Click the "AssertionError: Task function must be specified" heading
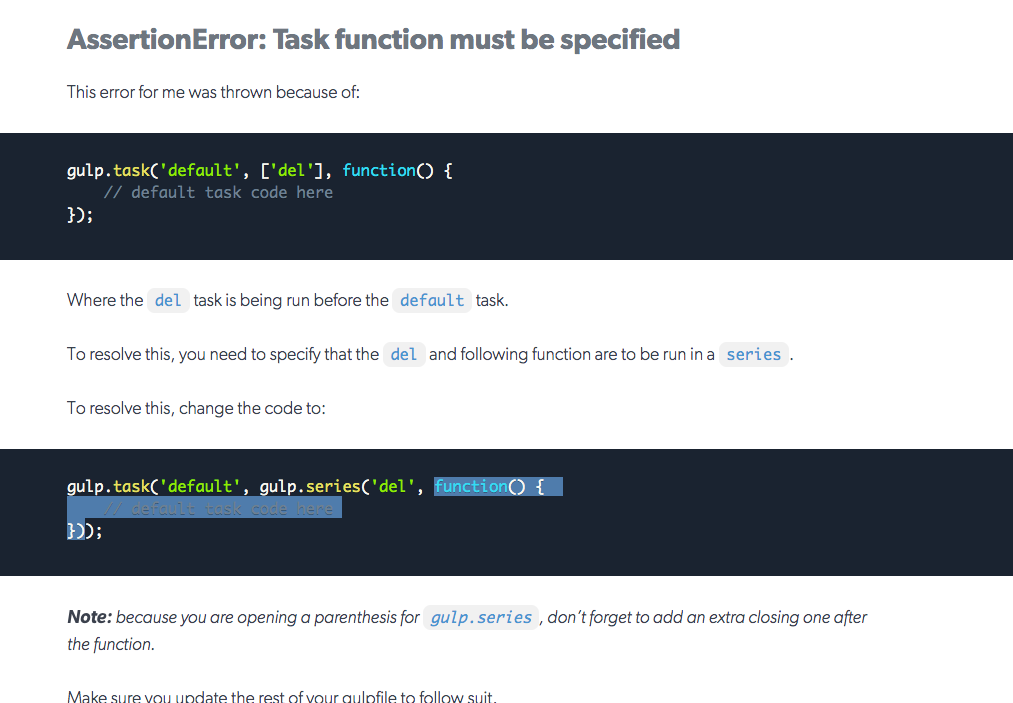The height and width of the screenshot is (703, 1013). [x=373, y=40]
